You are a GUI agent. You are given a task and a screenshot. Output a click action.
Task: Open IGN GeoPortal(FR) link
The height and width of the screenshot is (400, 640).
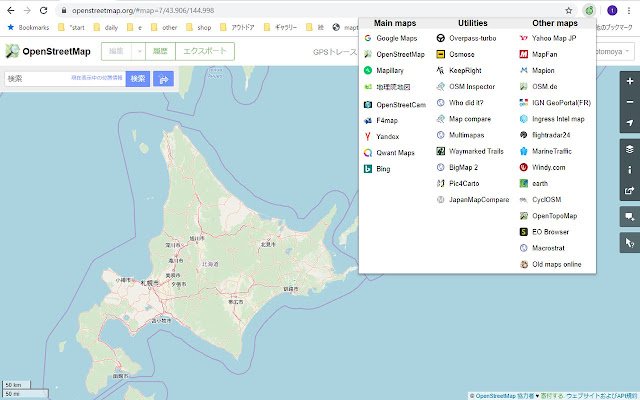point(555,102)
